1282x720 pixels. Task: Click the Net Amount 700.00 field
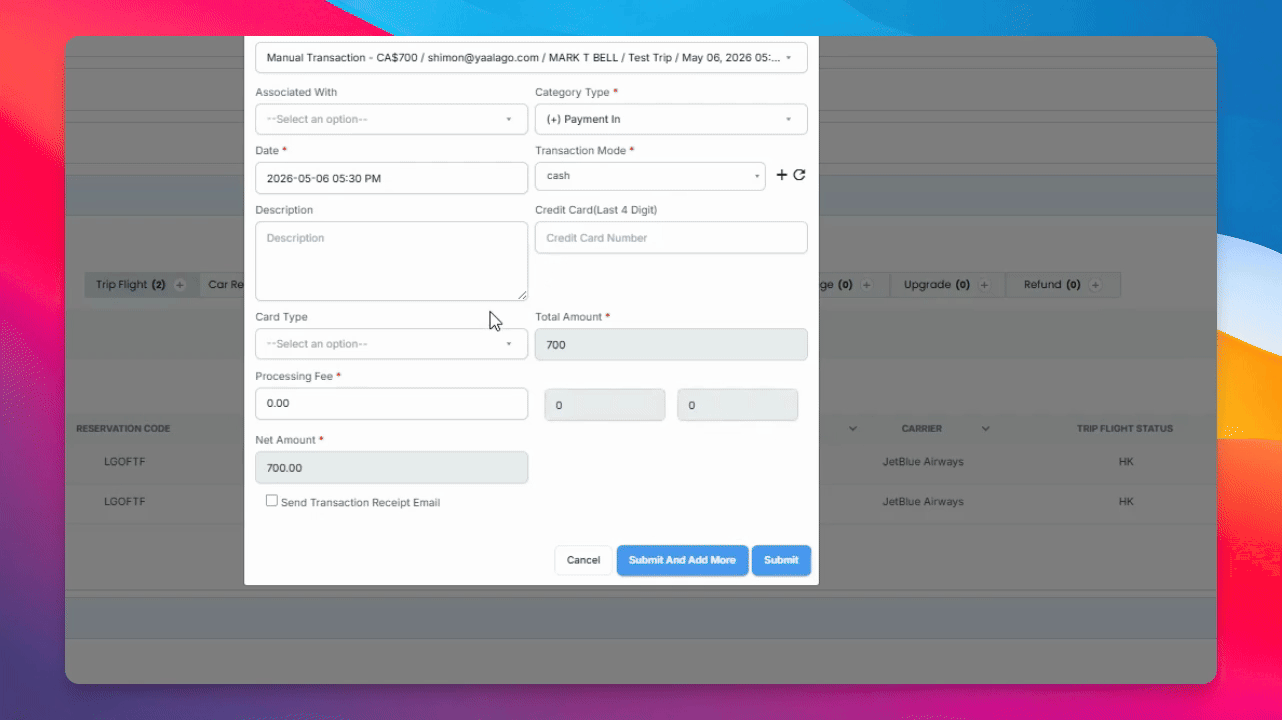coord(391,467)
